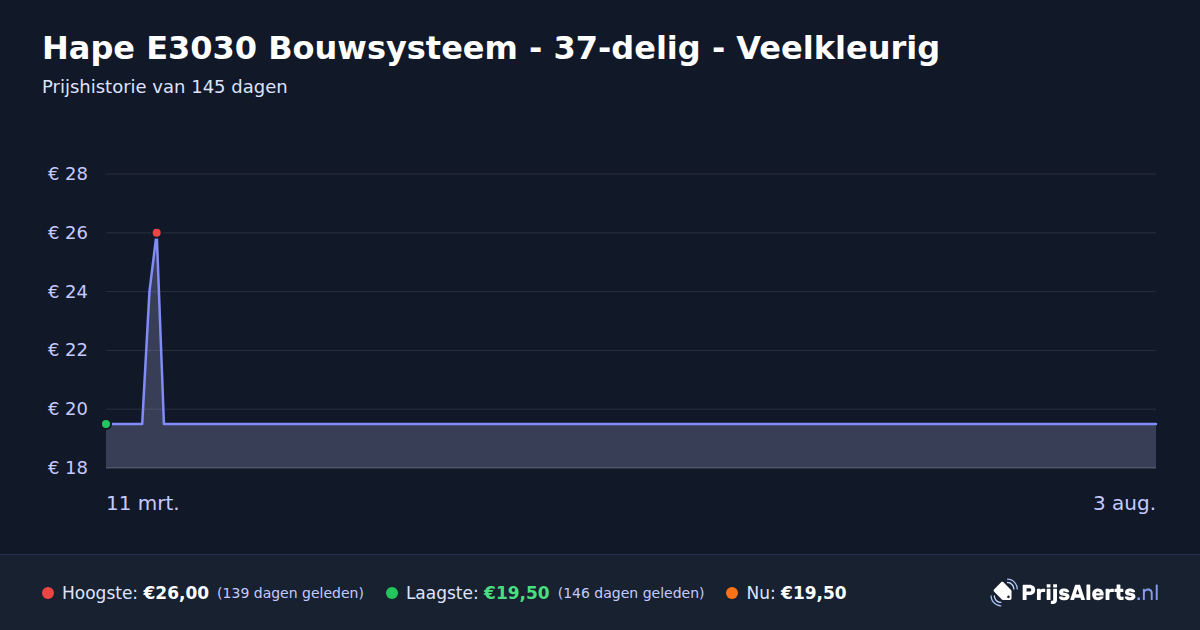The width and height of the screenshot is (1200, 630).
Task: Click the € 24 axis label
Action: click(x=68, y=292)
